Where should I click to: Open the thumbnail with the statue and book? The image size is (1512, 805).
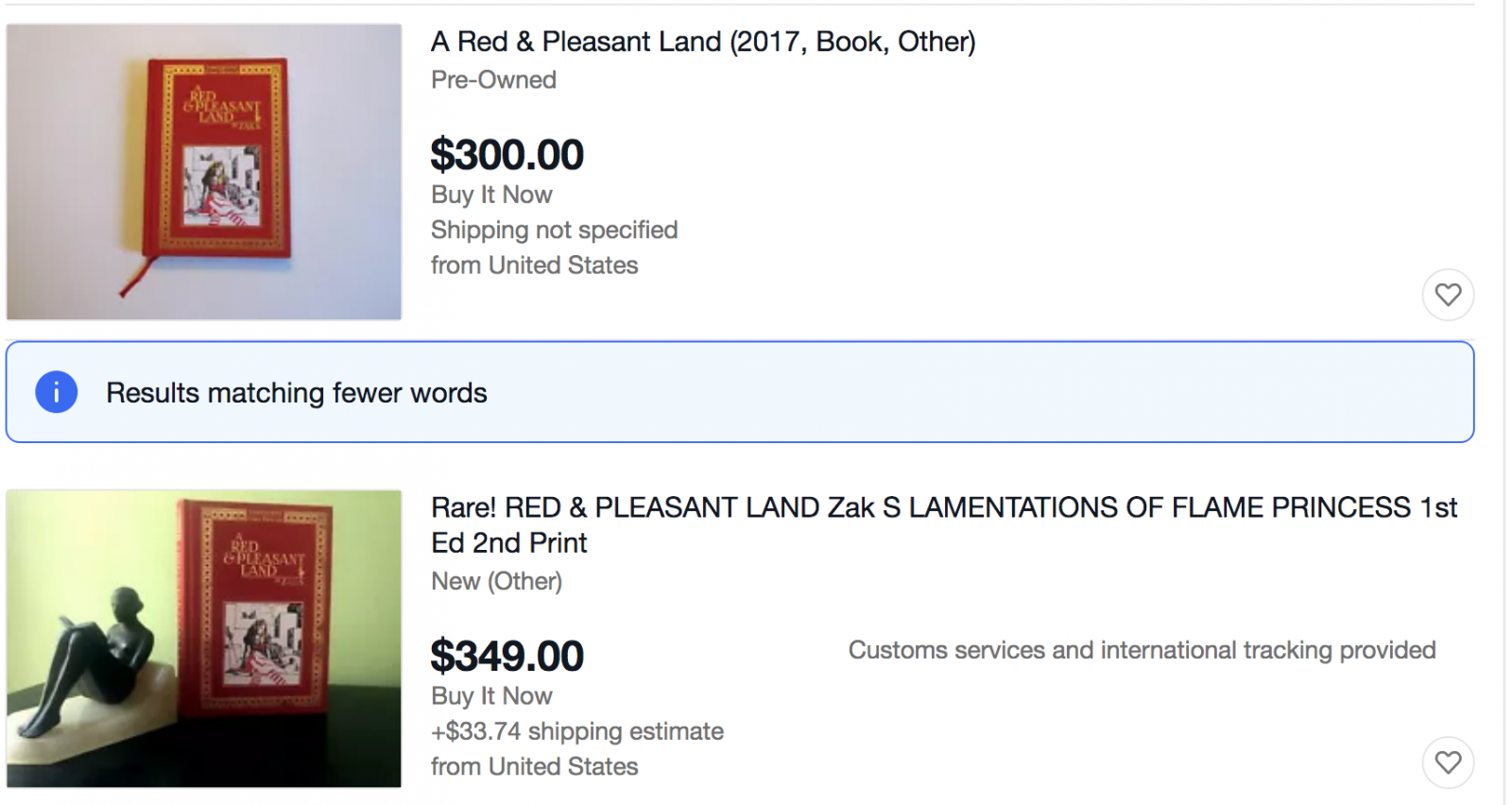(204, 638)
